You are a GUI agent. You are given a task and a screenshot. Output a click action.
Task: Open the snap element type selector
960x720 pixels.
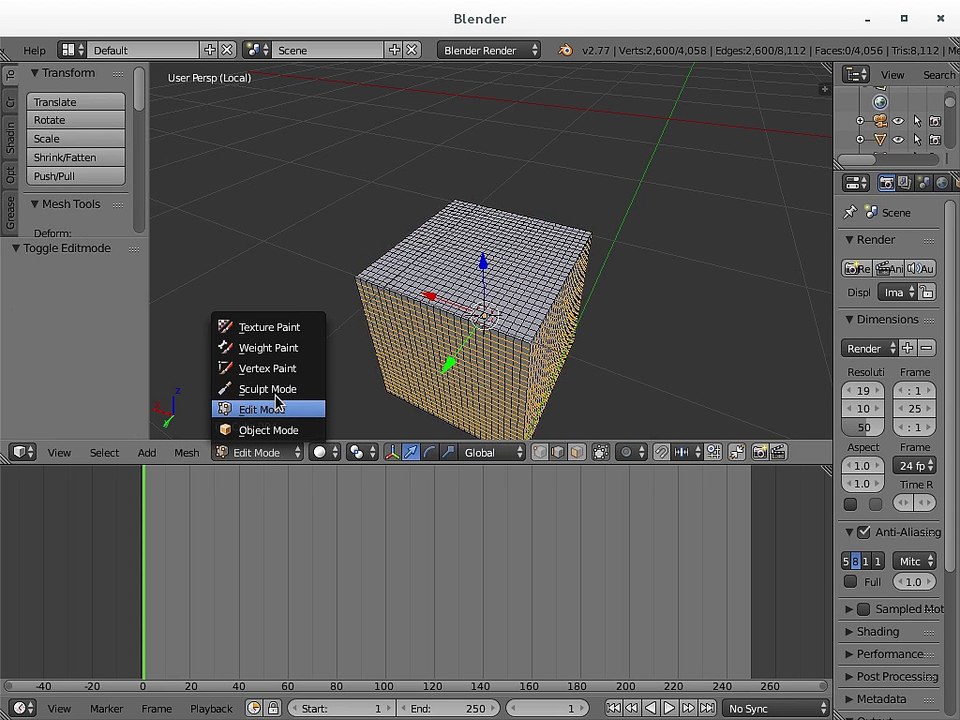686,452
